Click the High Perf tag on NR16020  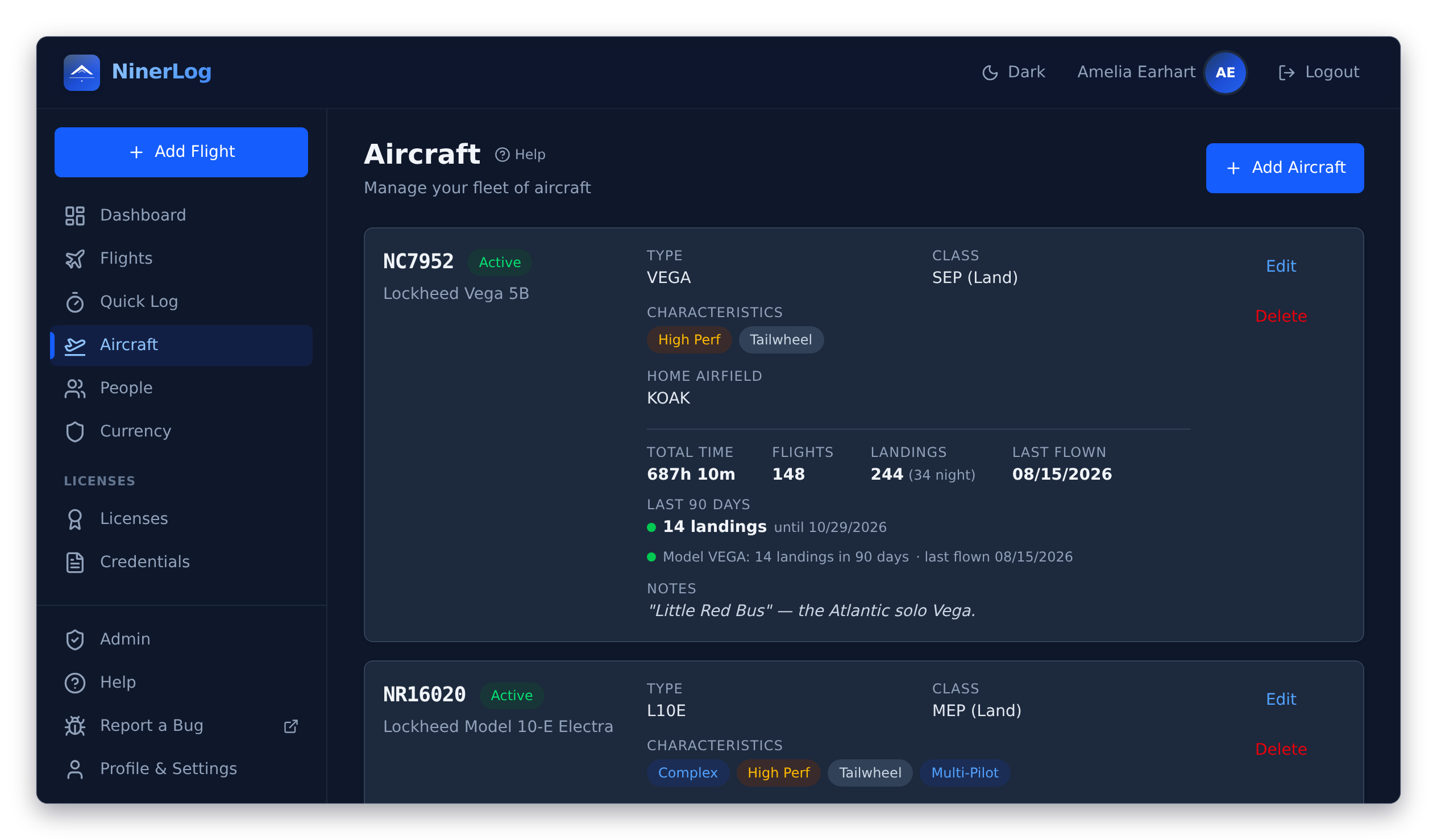click(778, 774)
